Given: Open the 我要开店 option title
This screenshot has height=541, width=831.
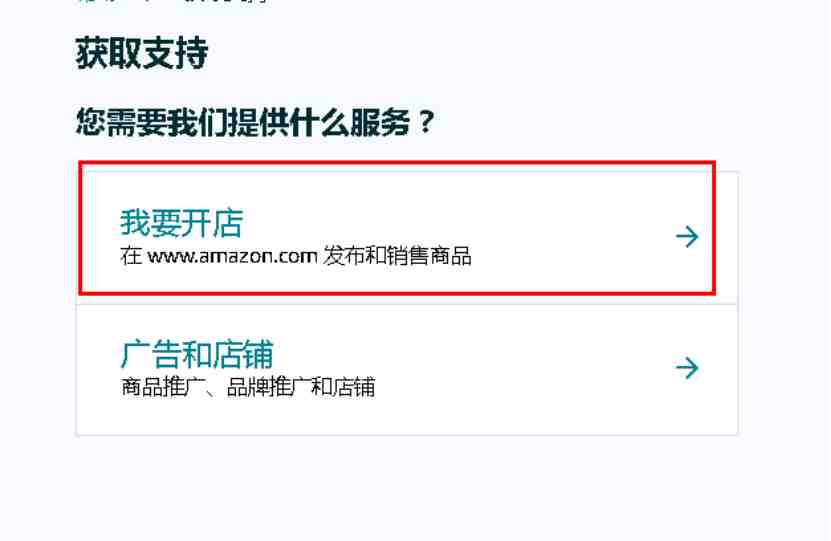Looking at the screenshot, I should click(182, 223).
